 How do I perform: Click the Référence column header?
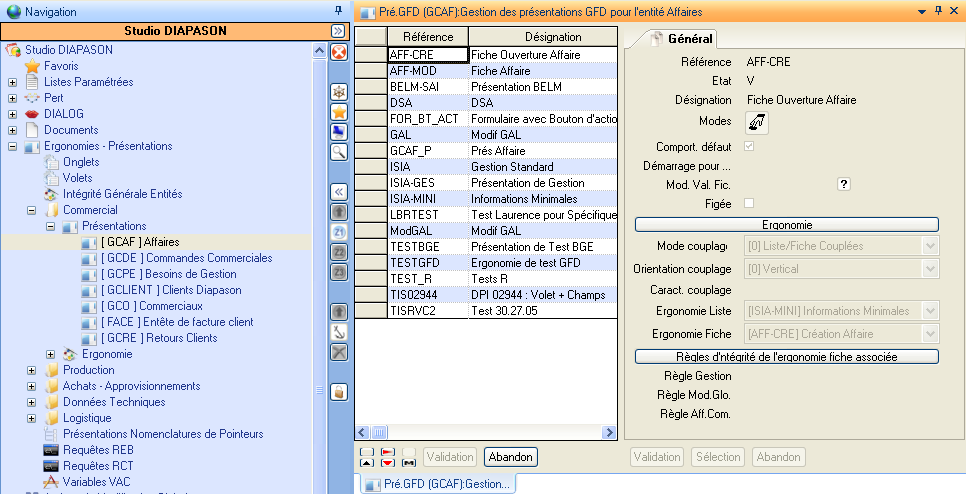tap(428, 37)
